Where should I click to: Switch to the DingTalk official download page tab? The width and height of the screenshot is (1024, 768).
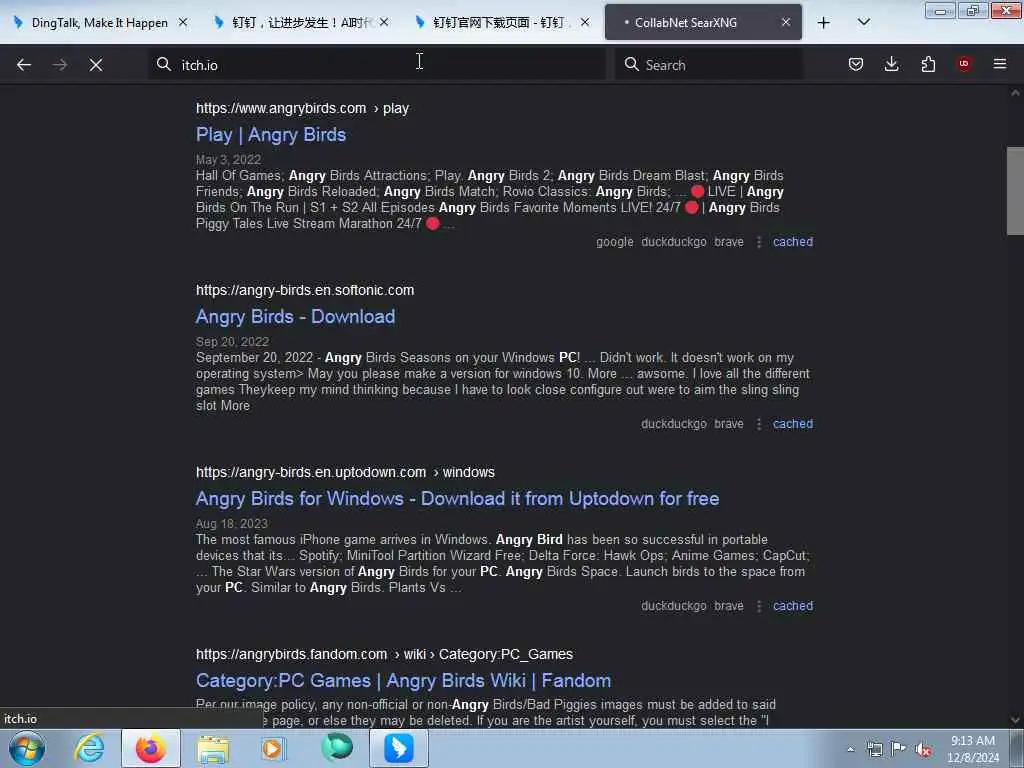pyautogui.click(x=501, y=22)
